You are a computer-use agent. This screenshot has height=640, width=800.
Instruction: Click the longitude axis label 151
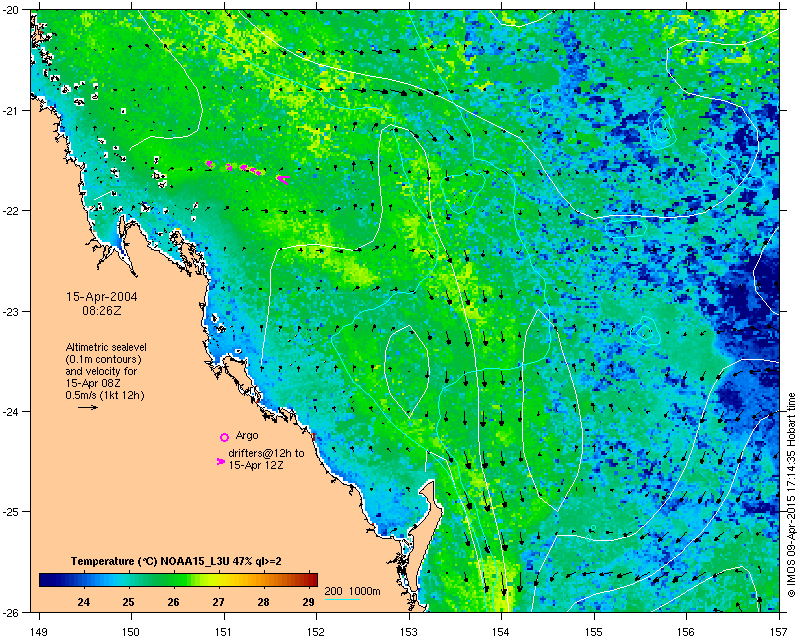click(x=224, y=632)
